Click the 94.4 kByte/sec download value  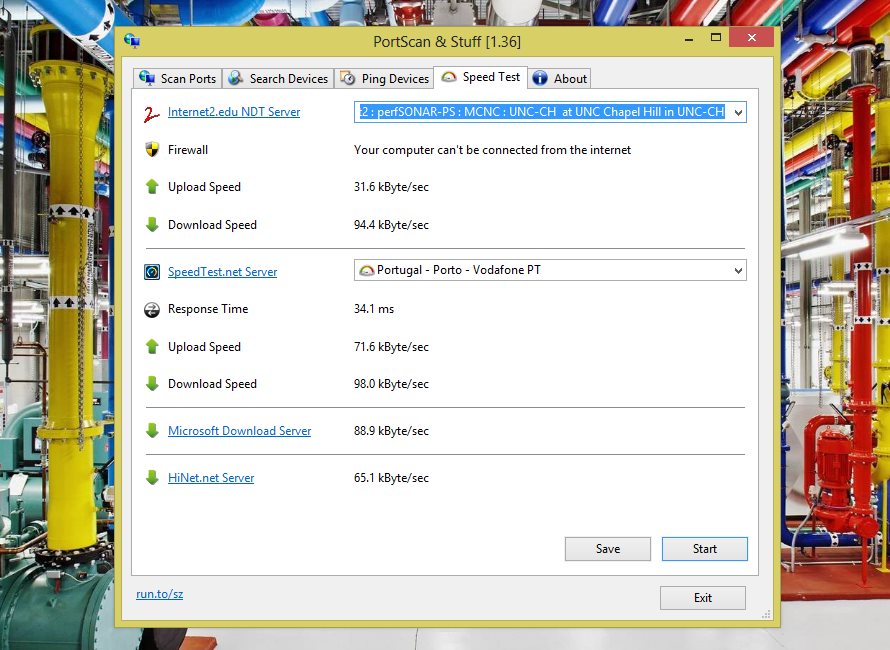pyautogui.click(x=391, y=225)
